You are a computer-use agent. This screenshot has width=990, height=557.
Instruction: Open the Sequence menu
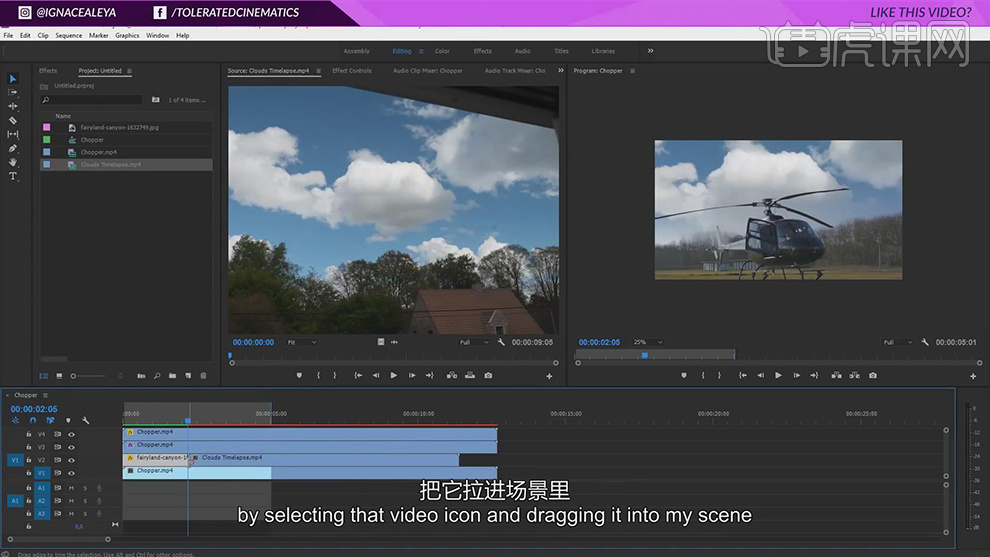click(x=69, y=35)
